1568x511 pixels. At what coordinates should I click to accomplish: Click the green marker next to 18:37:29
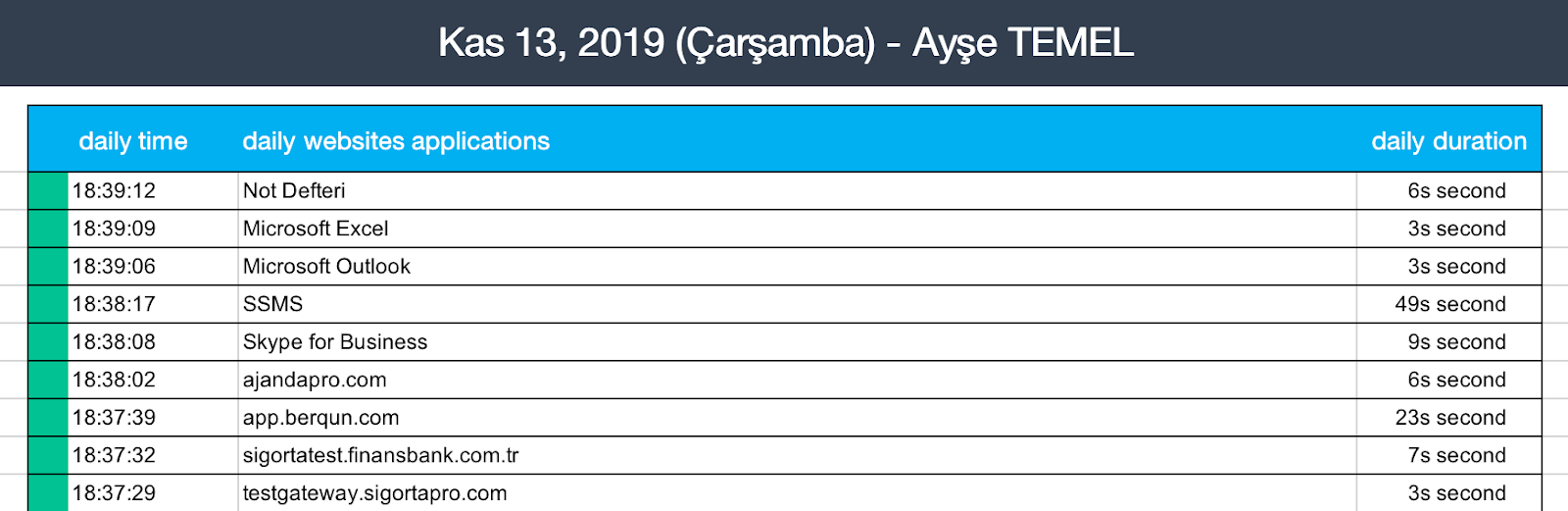click(48, 493)
